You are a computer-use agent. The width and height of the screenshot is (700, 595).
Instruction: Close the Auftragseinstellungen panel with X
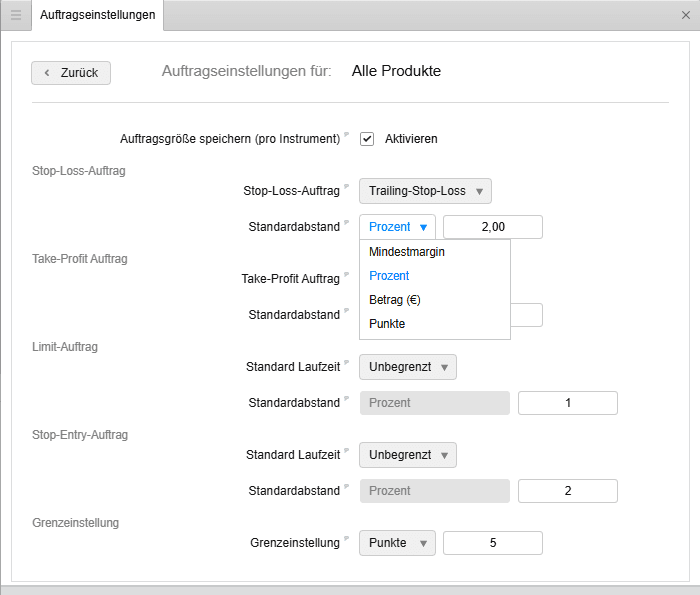pos(685,15)
